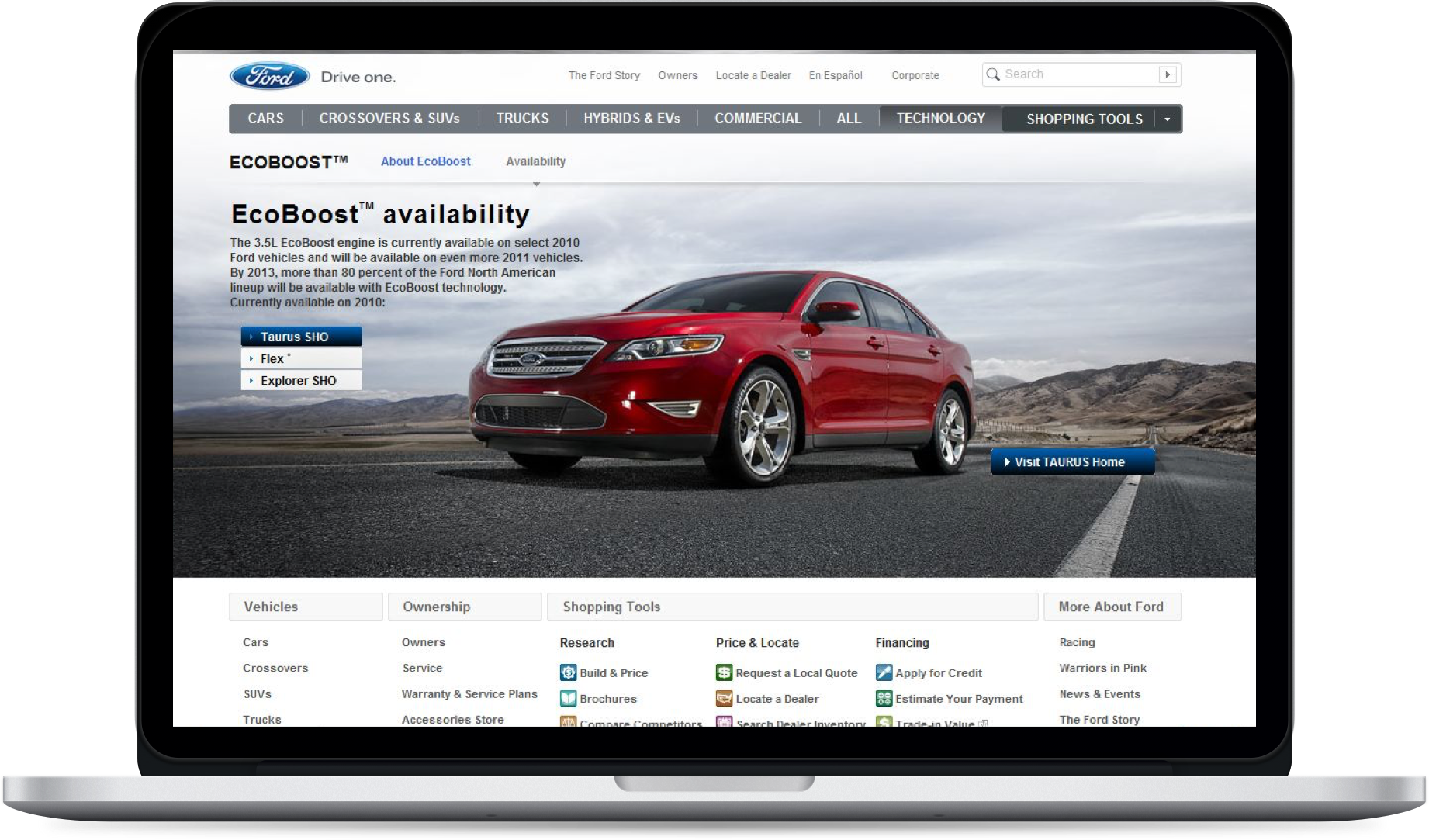Screen dimensions: 1429x840
Task: Click the Estimate Your Payment calculator icon
Action: (x=884, y=698)
